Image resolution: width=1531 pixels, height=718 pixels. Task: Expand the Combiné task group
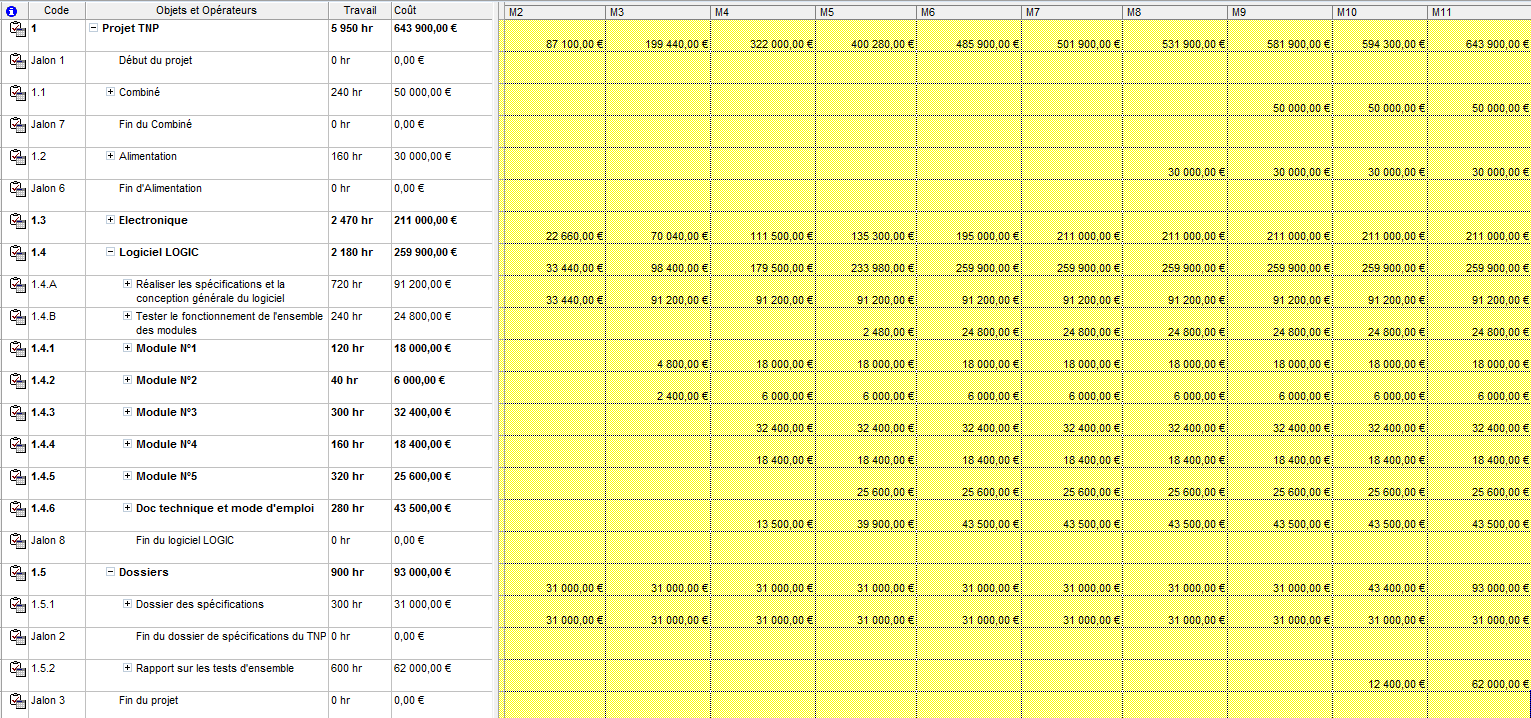(x=110, y=93)
